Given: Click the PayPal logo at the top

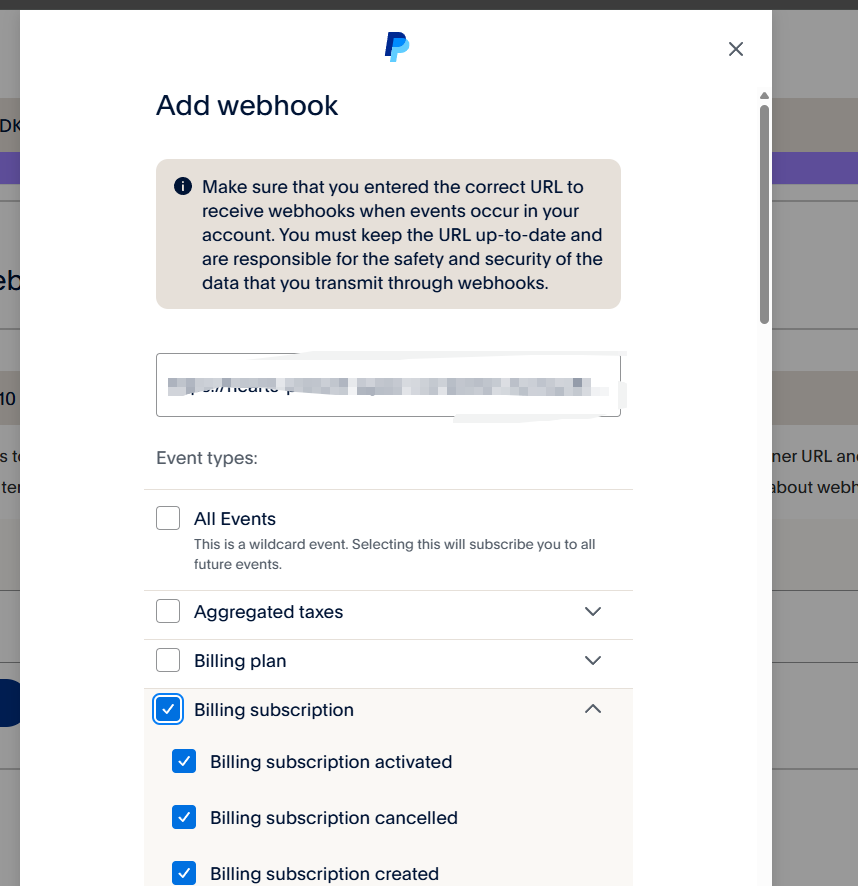Looking at the screenshot, I should pos(397,47).
